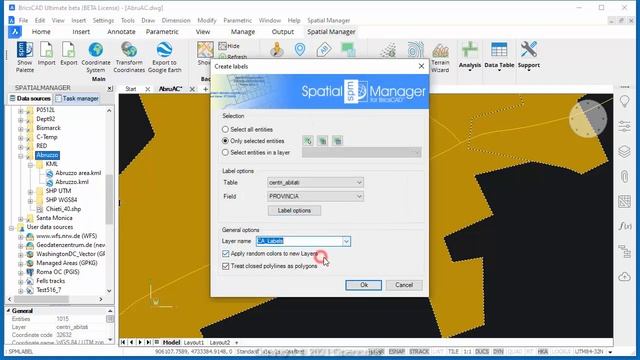Open the Layer name dropdown arrow
This screenshot has width=640, height=360.
[x=346, y=241]
